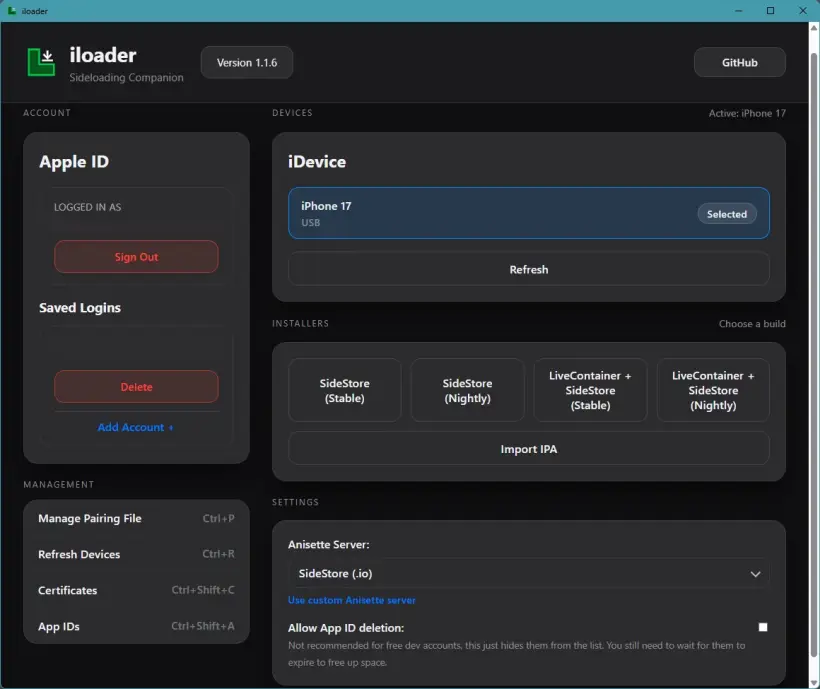Click the scrollbar up arrow
The image size is (820, 689).
pos(814,28)
